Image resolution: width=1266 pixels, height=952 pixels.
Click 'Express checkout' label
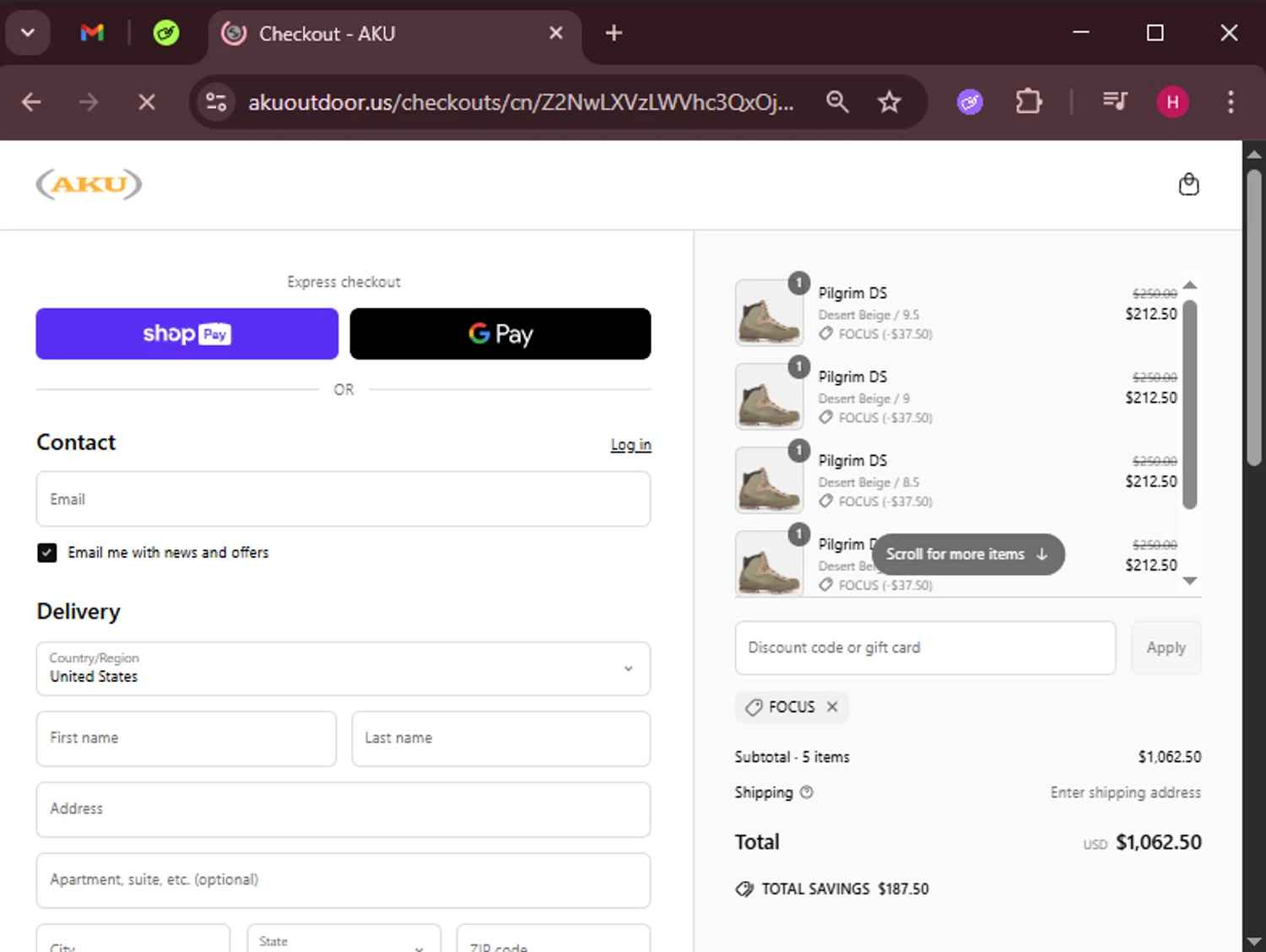tap(344, 282)
